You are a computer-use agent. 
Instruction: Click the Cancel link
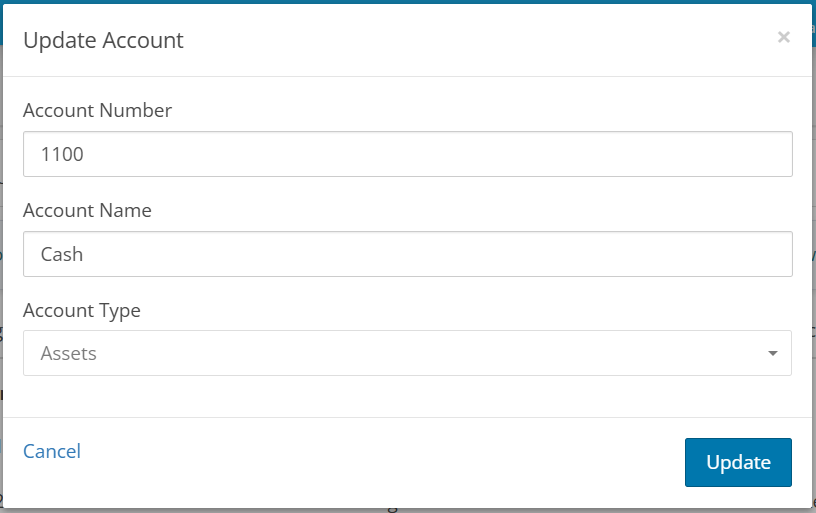tap(52, 451)
